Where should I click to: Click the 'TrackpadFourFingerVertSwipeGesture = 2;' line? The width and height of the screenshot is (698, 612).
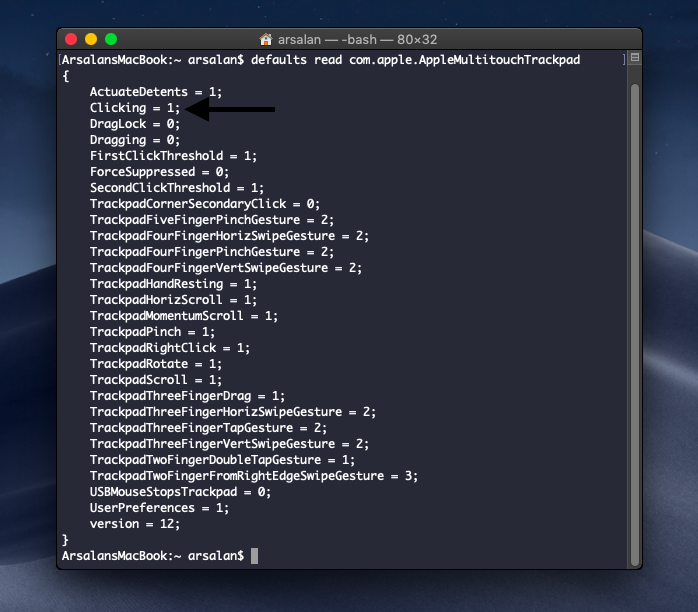click(x=226, y=268)
